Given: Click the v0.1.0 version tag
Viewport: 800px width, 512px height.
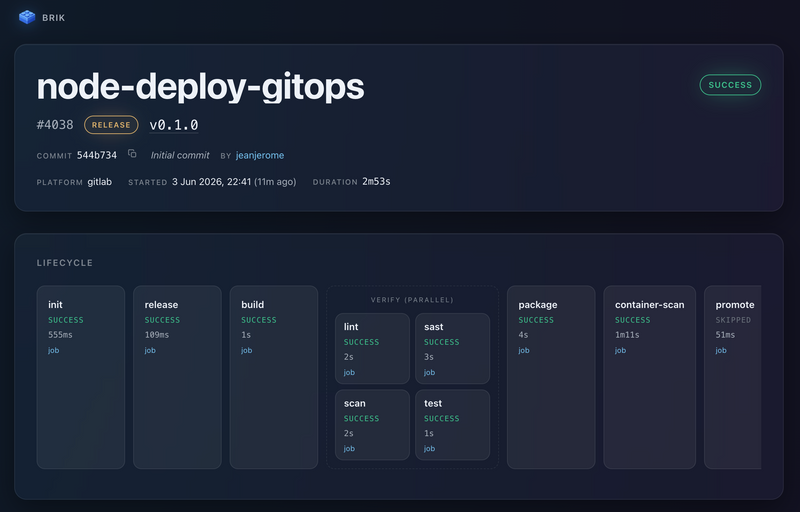Looking at the screenshot, I should pos(173,125).
